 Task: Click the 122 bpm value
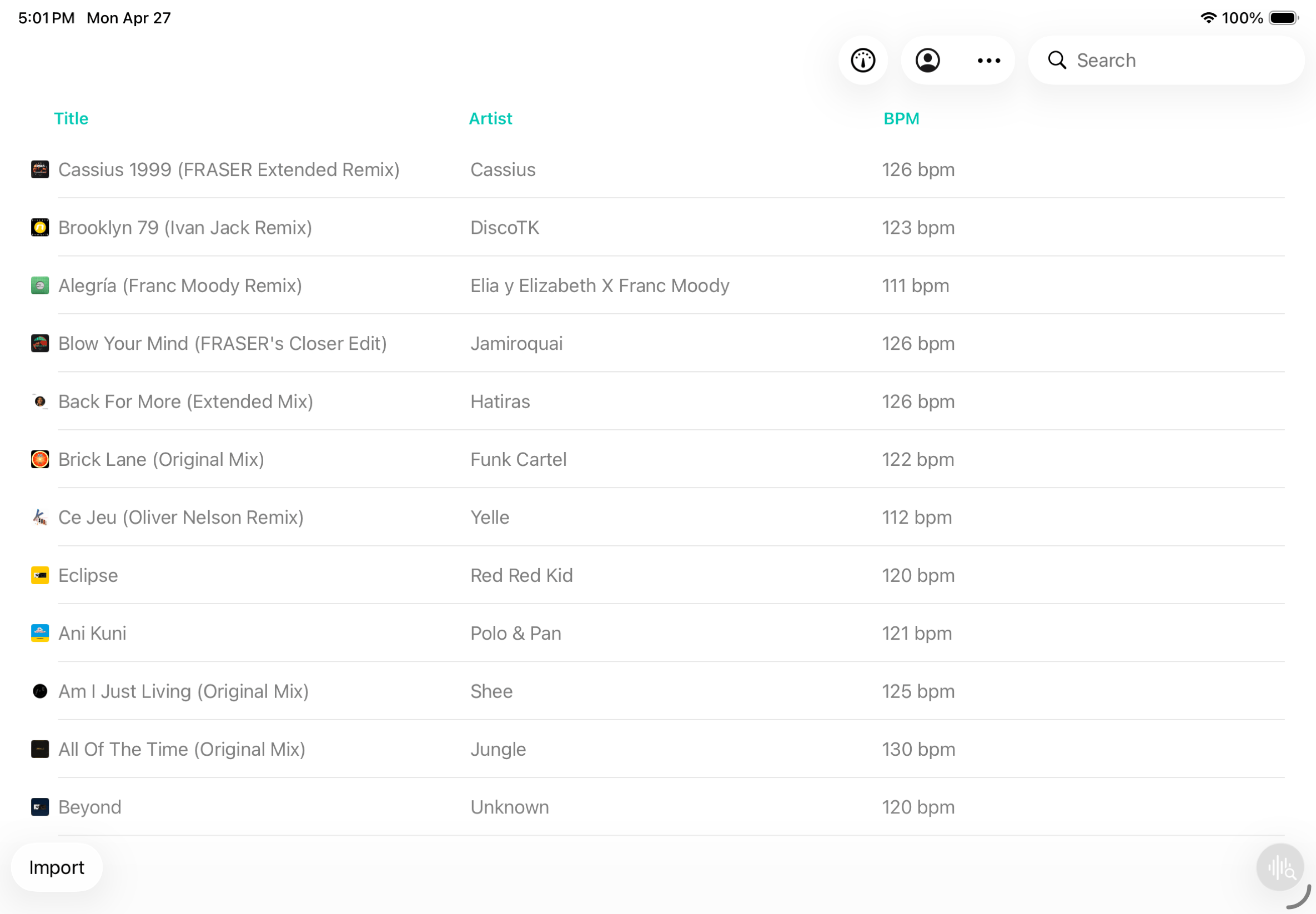pos(918,459)
